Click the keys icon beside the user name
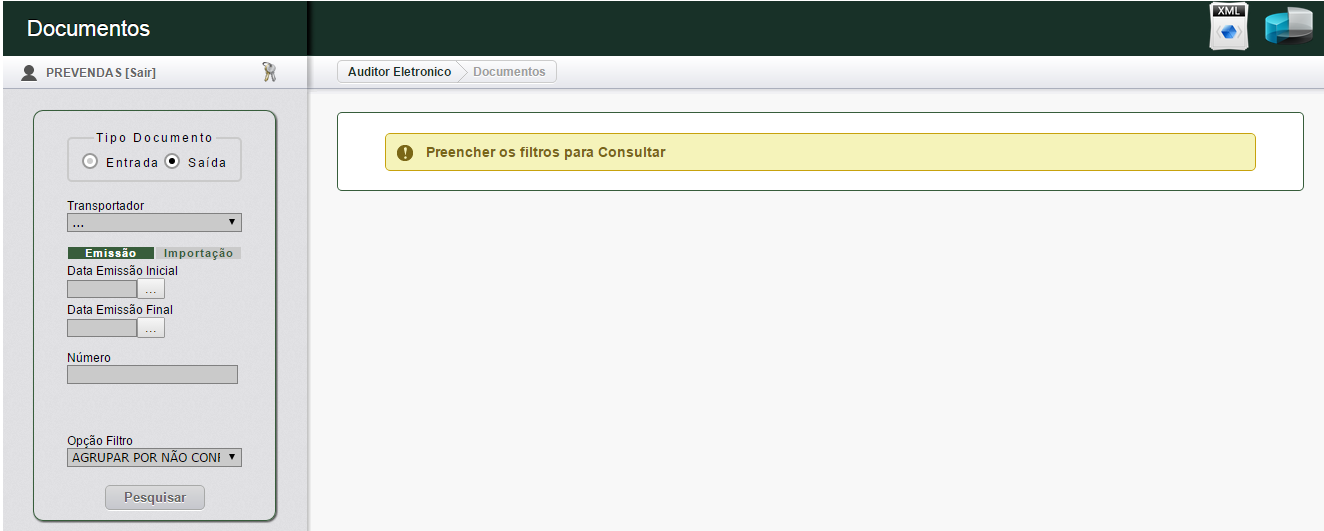The width and height of the screenshot is (1324, 531). [268, 72]
